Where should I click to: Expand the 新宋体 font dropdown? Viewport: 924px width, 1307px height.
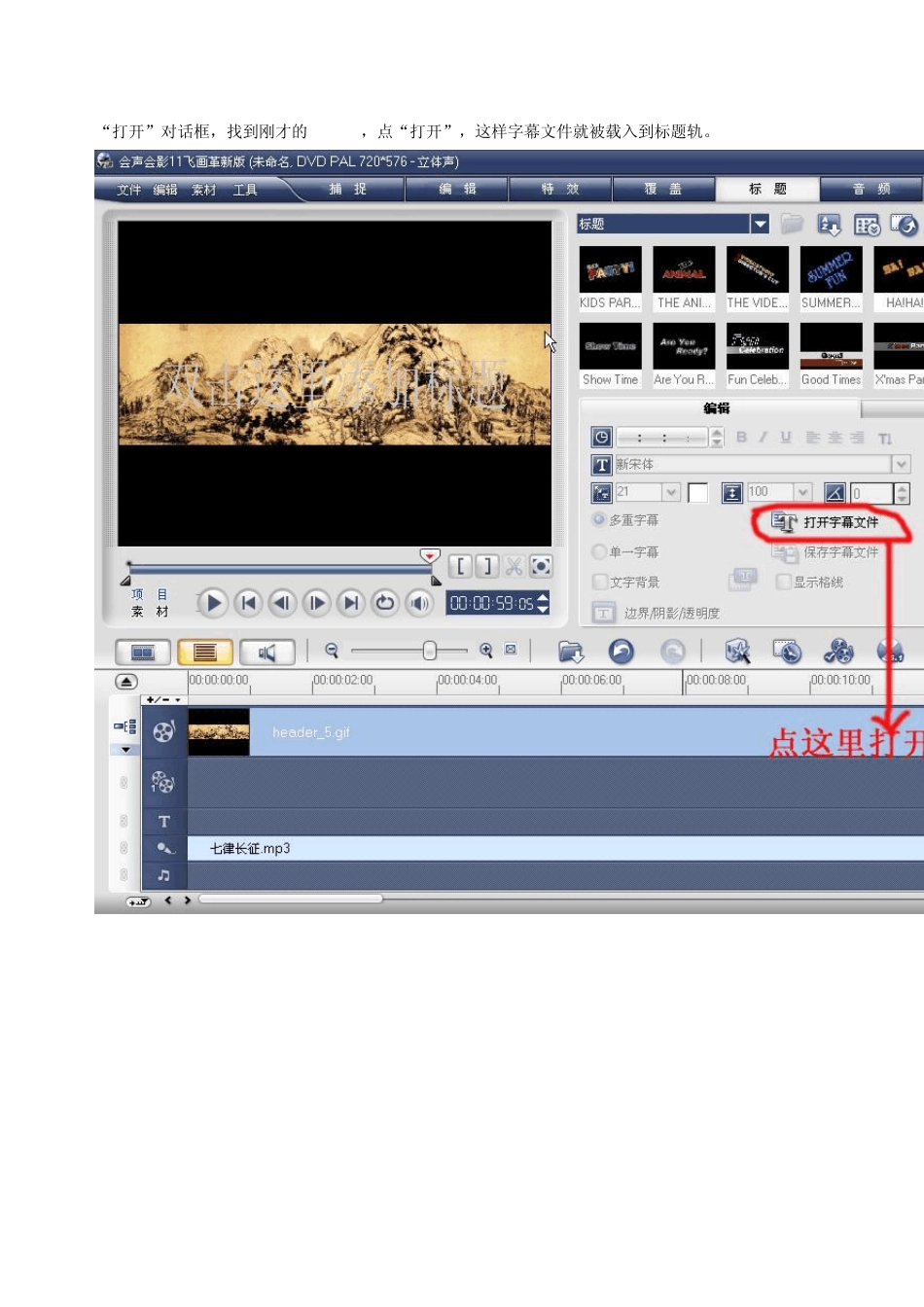(x=901, y=465)
